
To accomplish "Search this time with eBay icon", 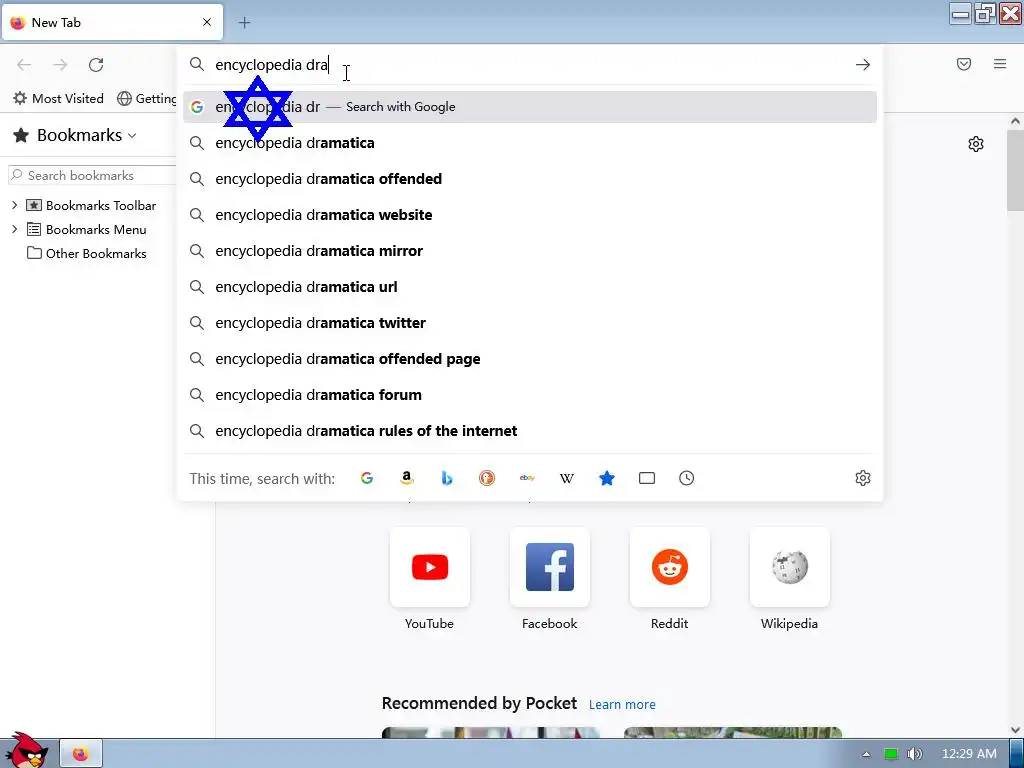I will tap(527, 478).
